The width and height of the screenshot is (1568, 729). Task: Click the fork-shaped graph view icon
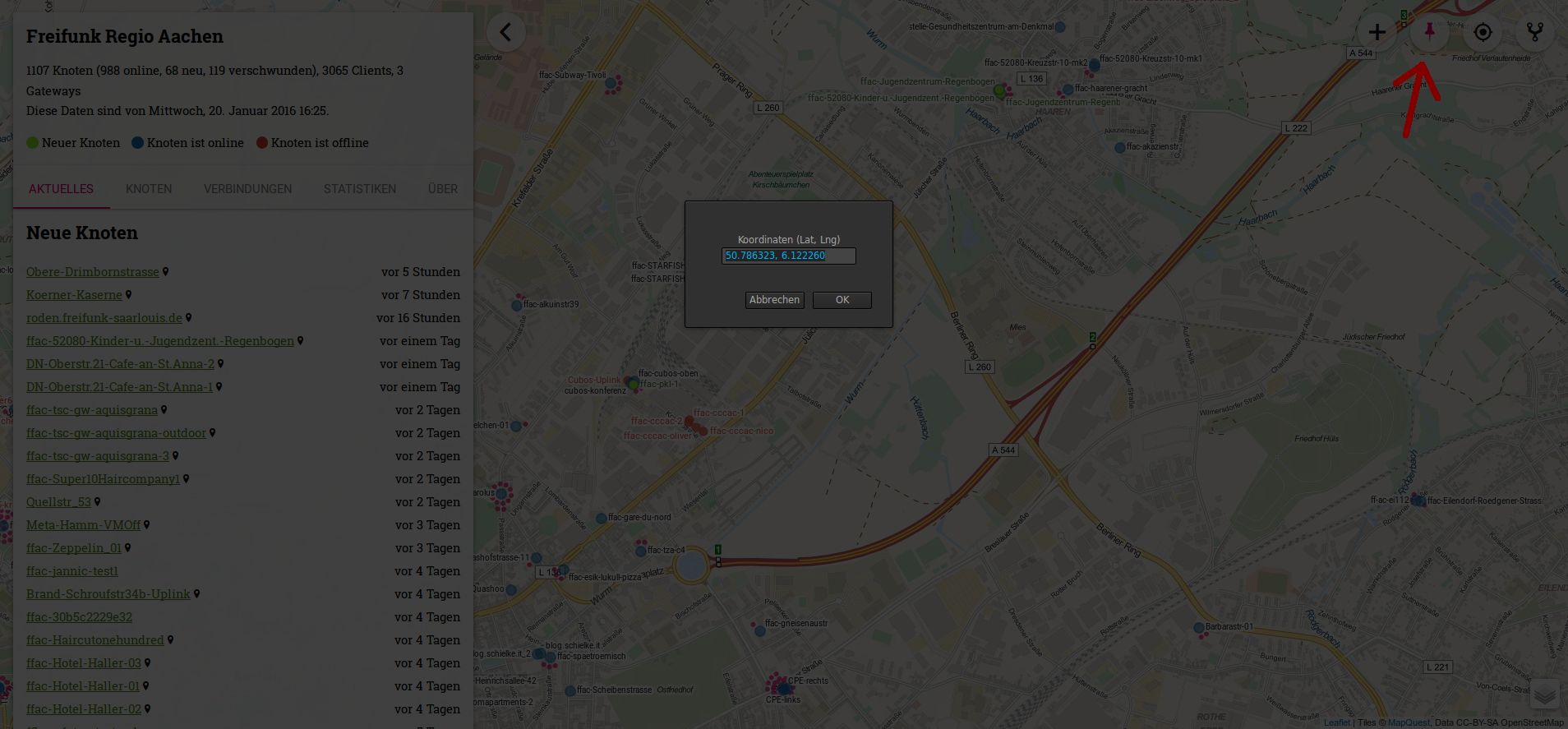(x=1534, y=33)
